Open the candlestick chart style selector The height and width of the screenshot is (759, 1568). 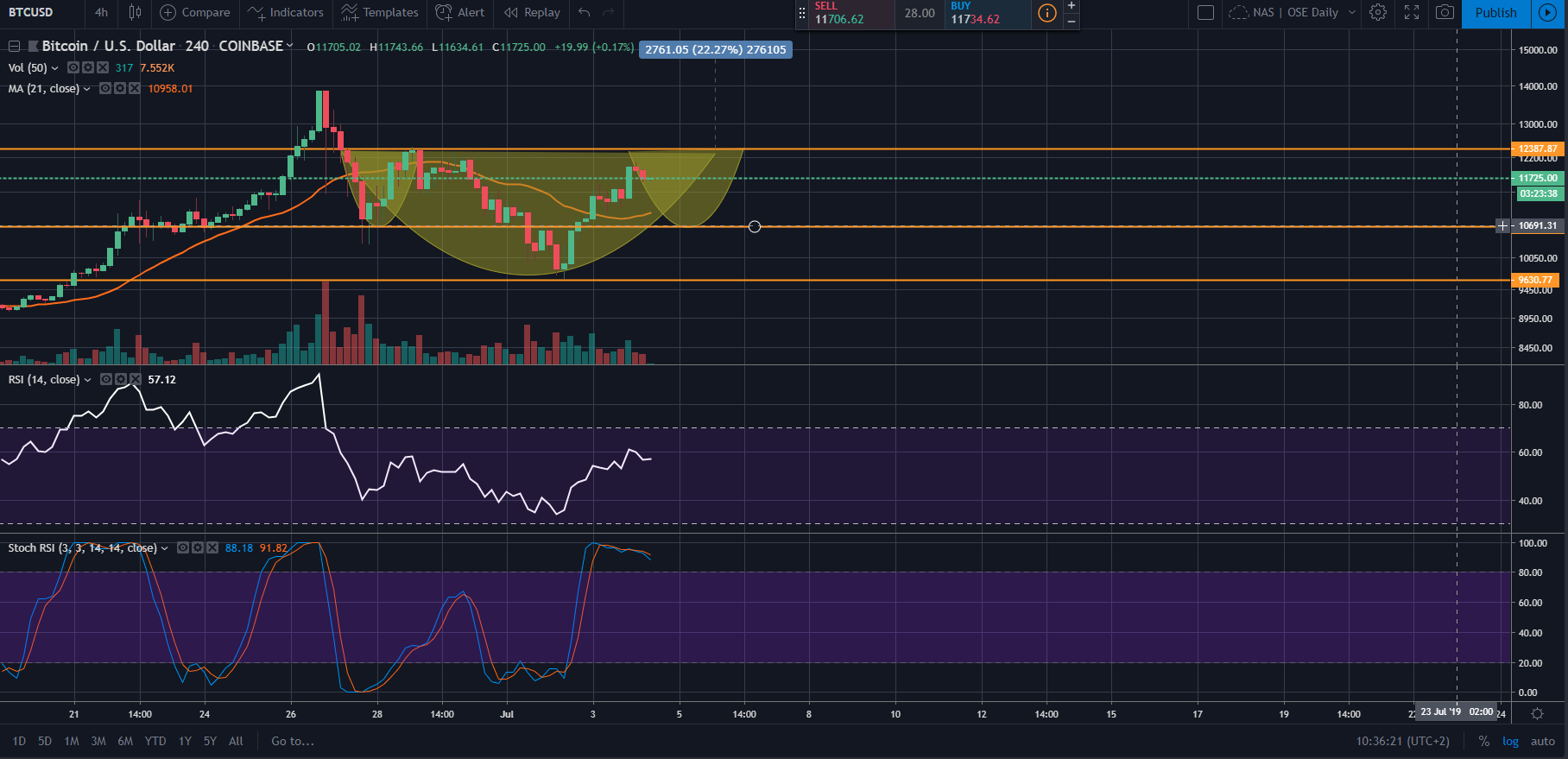pos(135,12)
